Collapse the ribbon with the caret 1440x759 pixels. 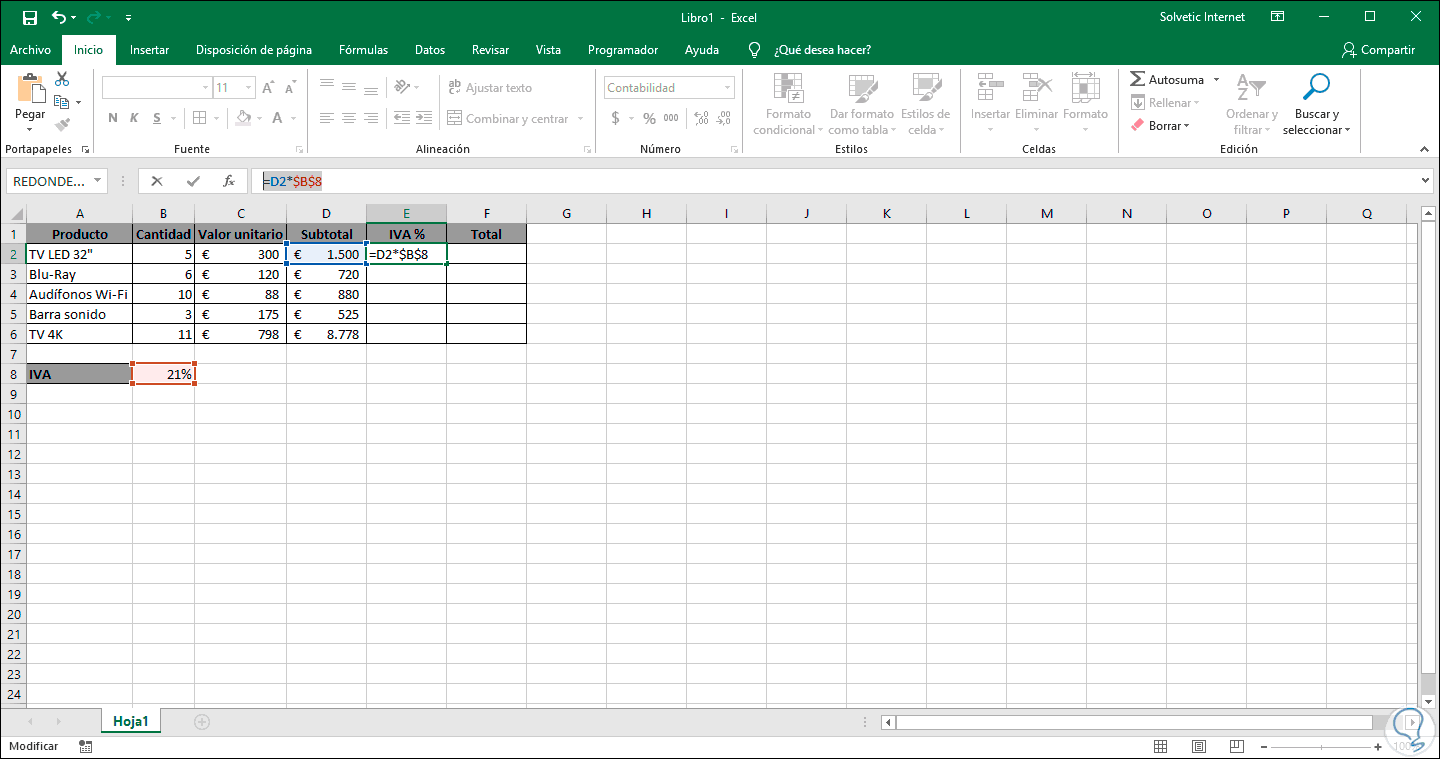[1424, 149]
